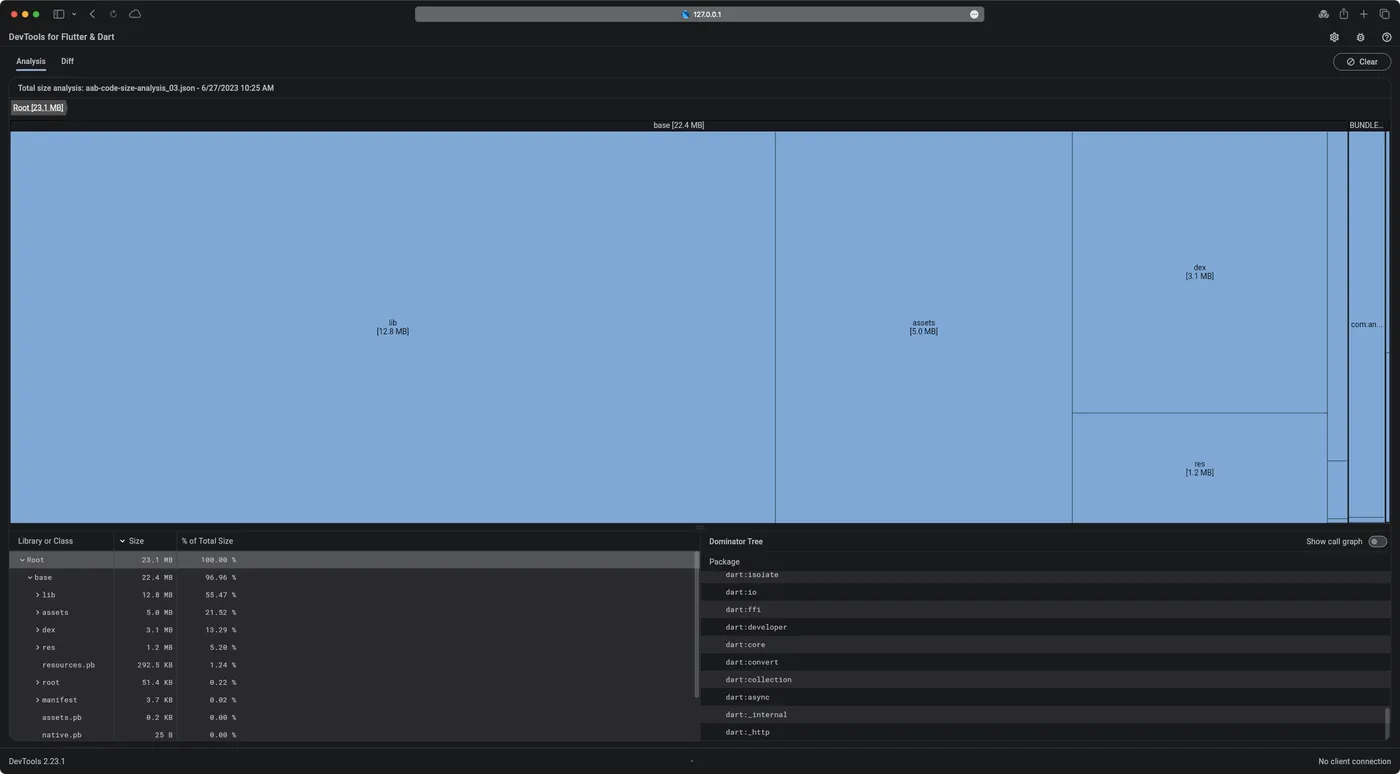Click the privacy extension icon in the Safari toolbar
This screenshot has width=1400, height=774.
coord(1323,14)
